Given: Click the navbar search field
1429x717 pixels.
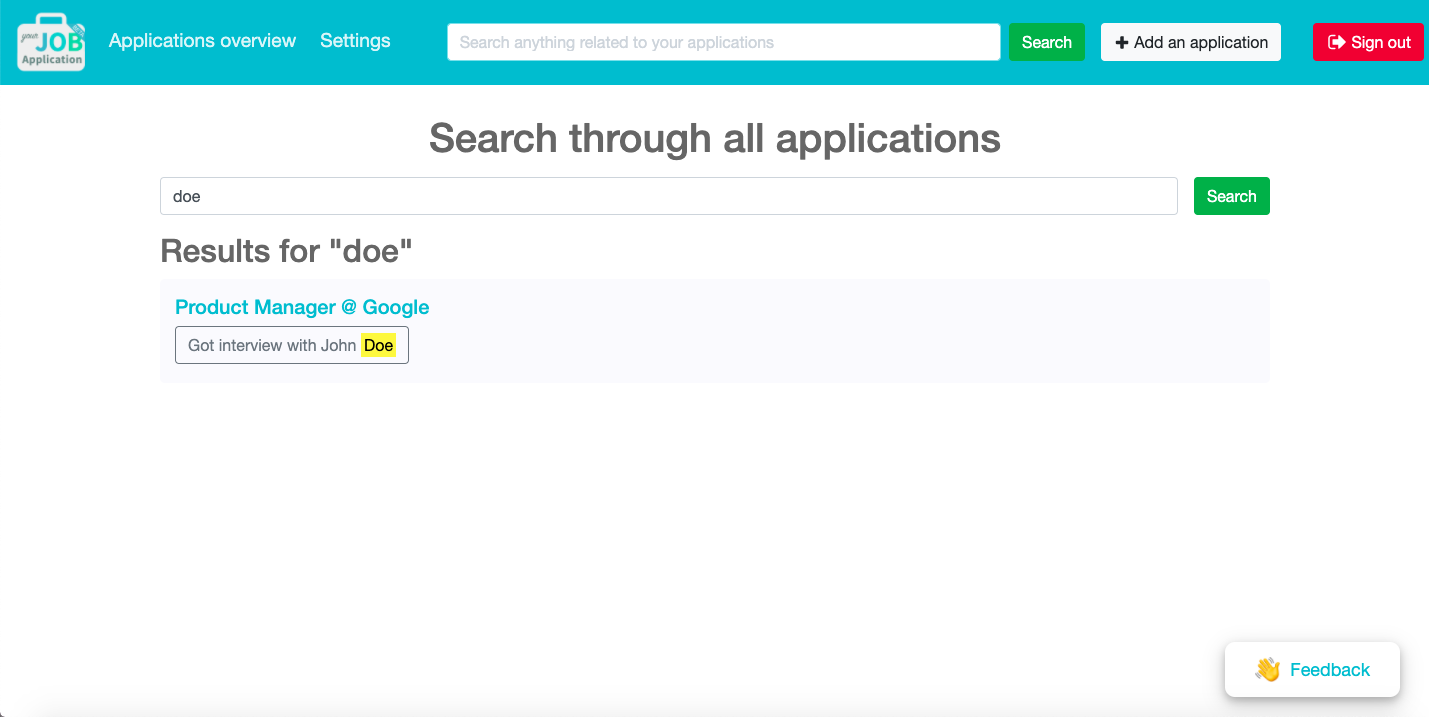Looking at the screenshot, I should [x=723, y=42].
